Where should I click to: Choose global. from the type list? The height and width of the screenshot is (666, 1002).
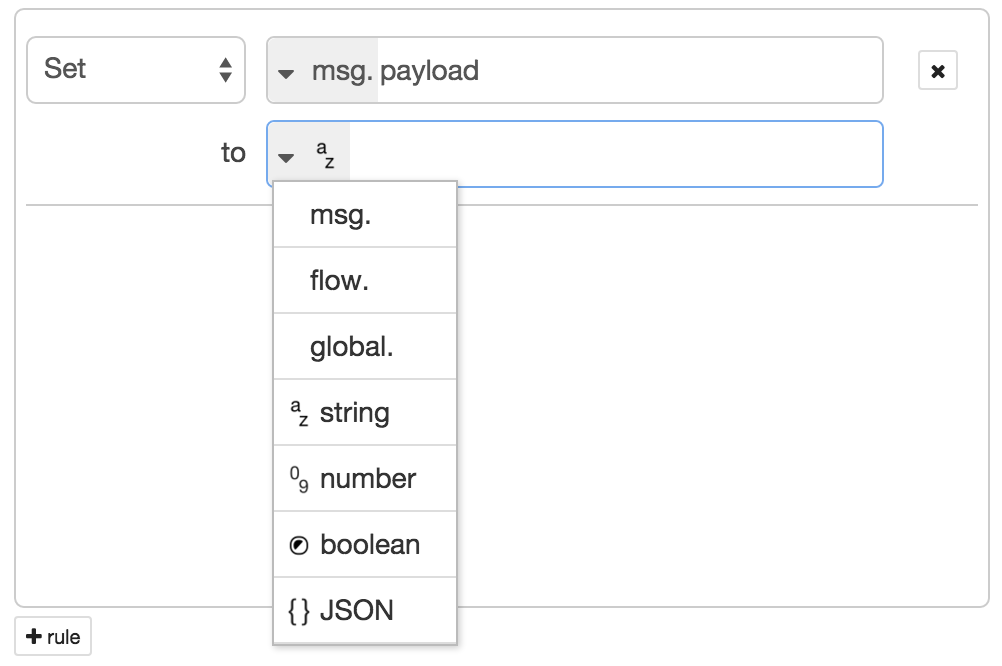click(x=365, y=346)
